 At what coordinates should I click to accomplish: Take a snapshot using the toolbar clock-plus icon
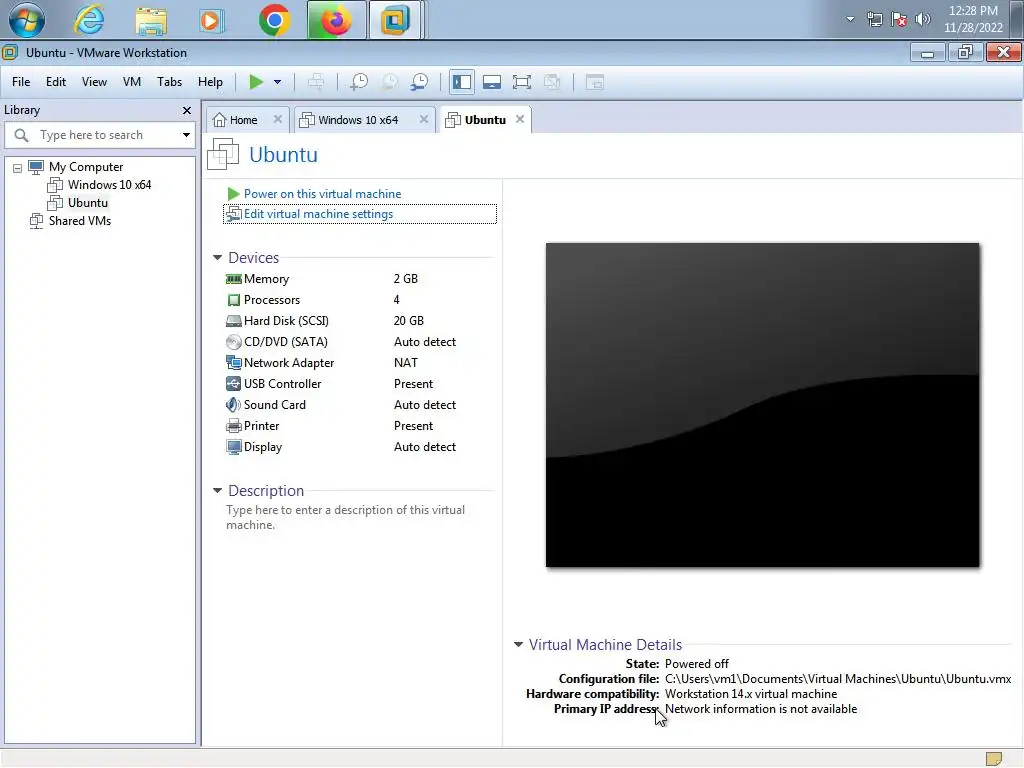pos(359,82)
